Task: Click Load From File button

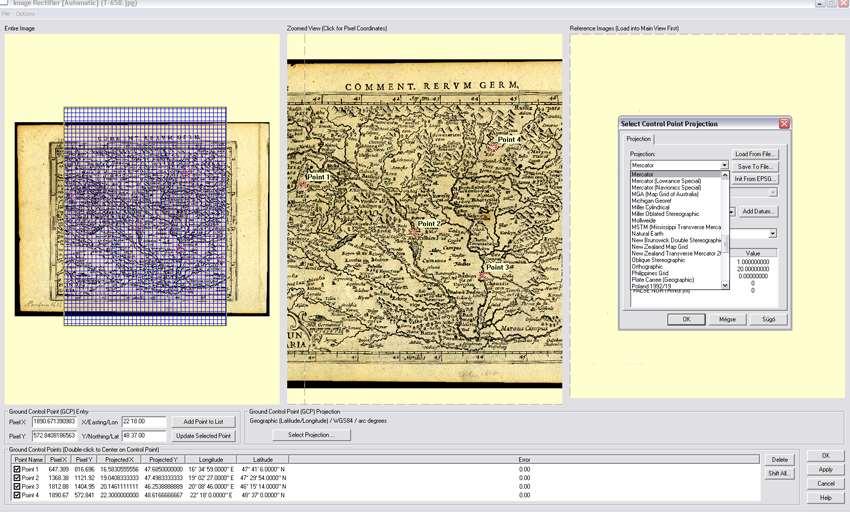Action: click(x=754, y=154)
